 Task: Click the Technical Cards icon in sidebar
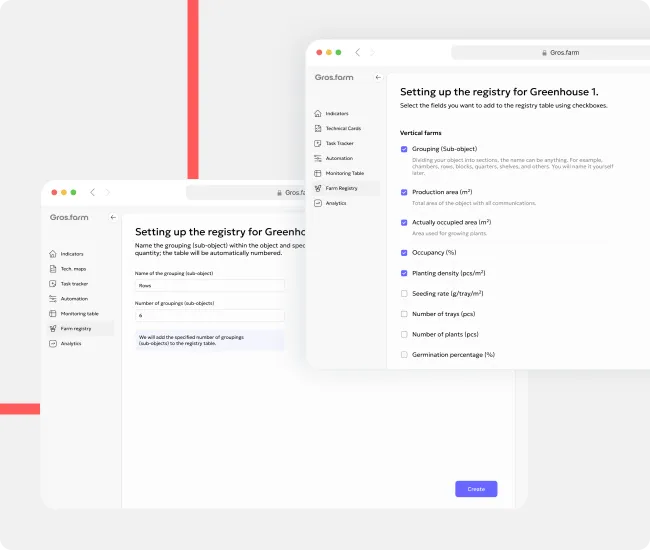(318, 129)
